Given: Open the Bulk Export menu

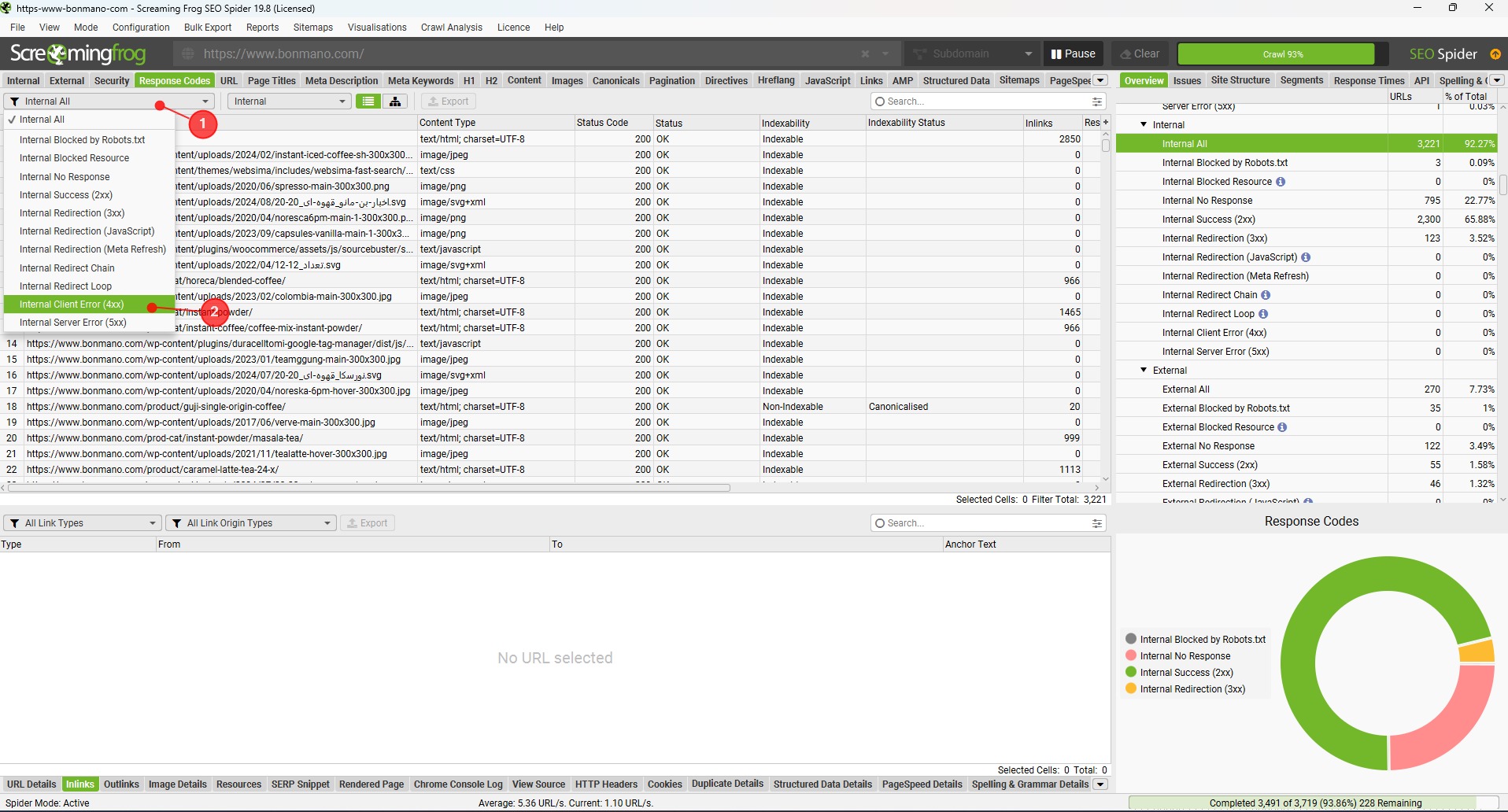Looking at the screenshot, I should click(x=207, y=28).
